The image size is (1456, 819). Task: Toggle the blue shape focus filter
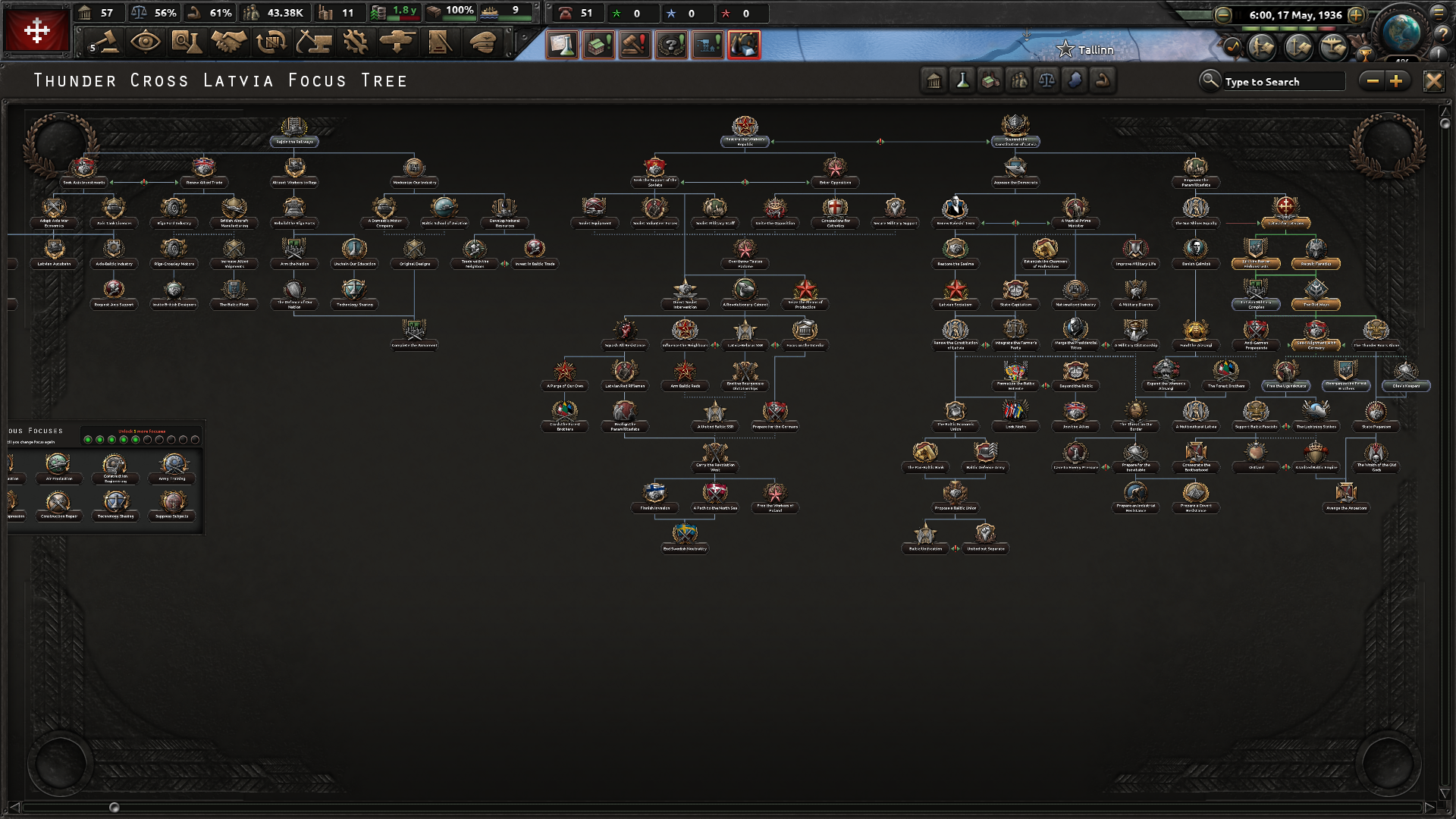pyautogui.click(x=1075, y=80)
